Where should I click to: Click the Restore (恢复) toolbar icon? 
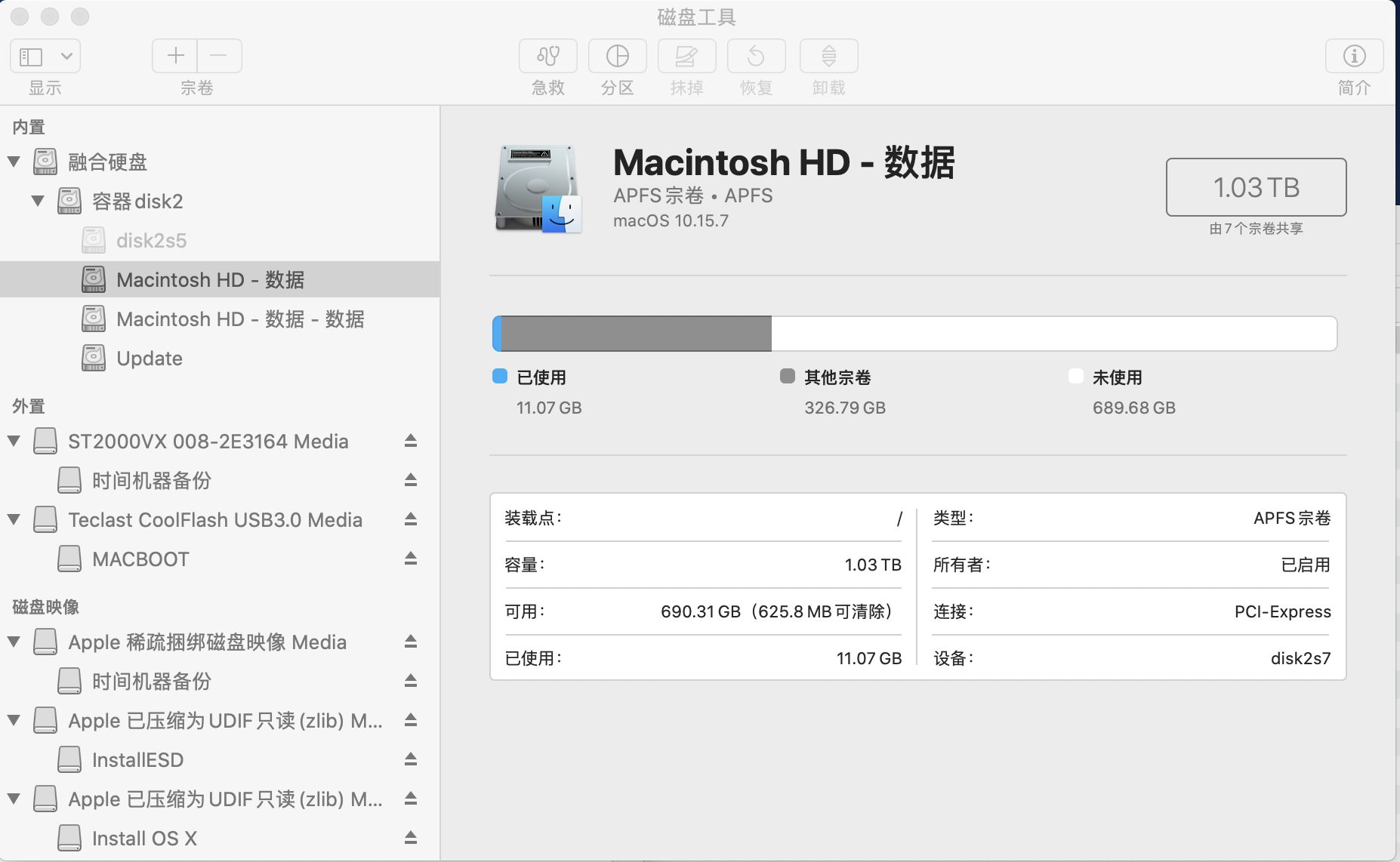[756, 57]
